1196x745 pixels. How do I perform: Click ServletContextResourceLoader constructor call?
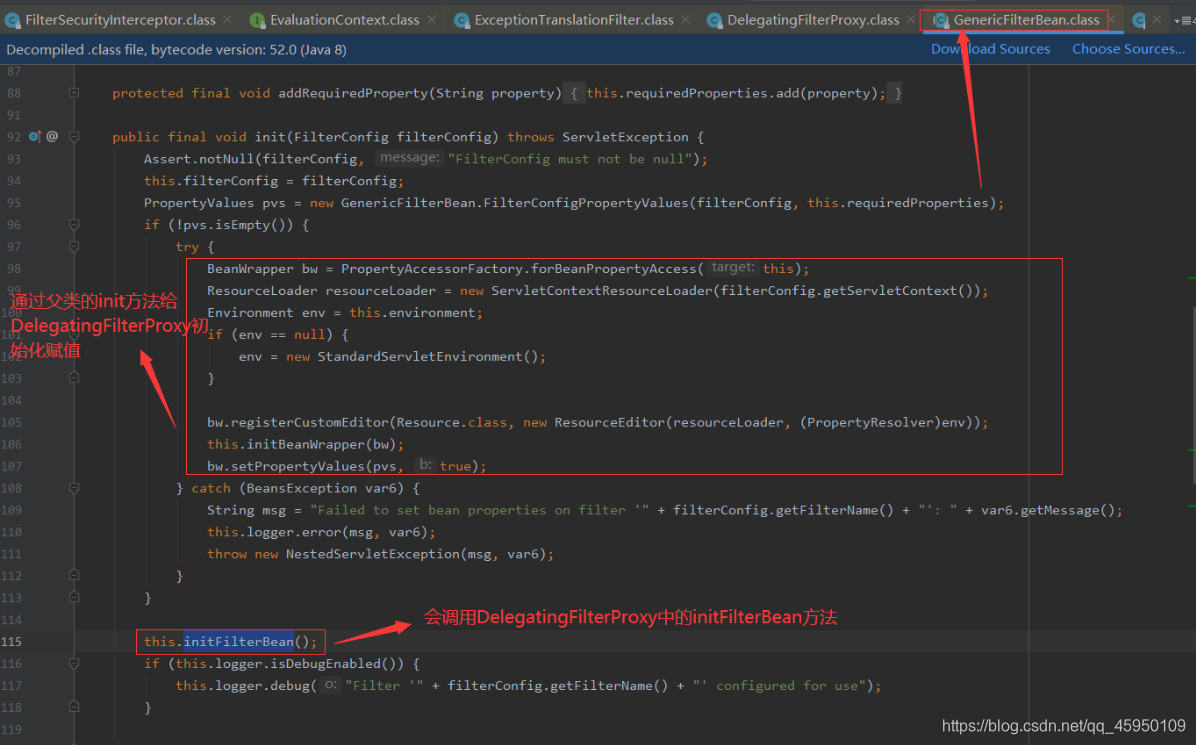pyautogui.click(x=602, y=291)
